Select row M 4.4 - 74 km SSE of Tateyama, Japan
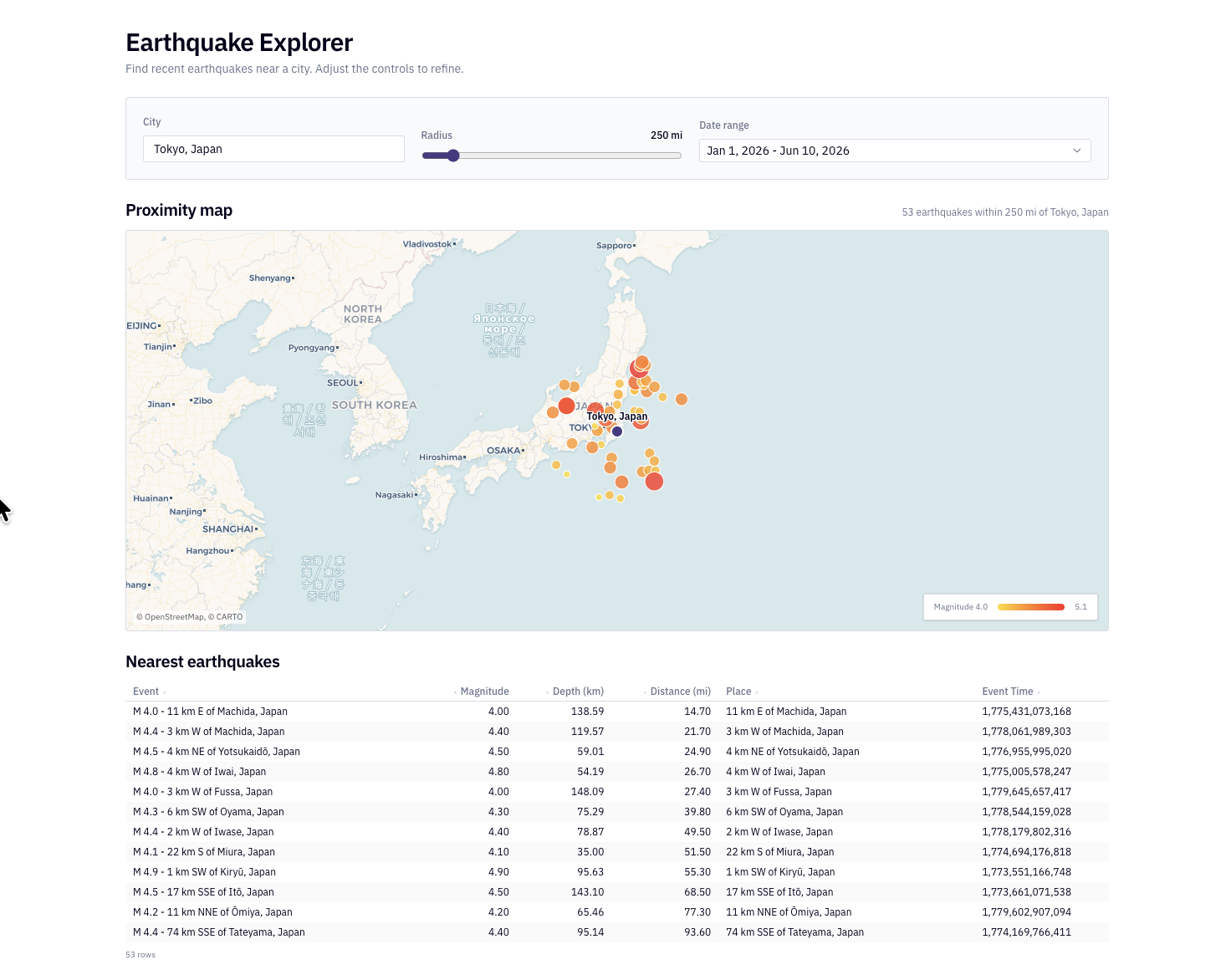Screen dimensions: 1231x980 tap(617, 932)
